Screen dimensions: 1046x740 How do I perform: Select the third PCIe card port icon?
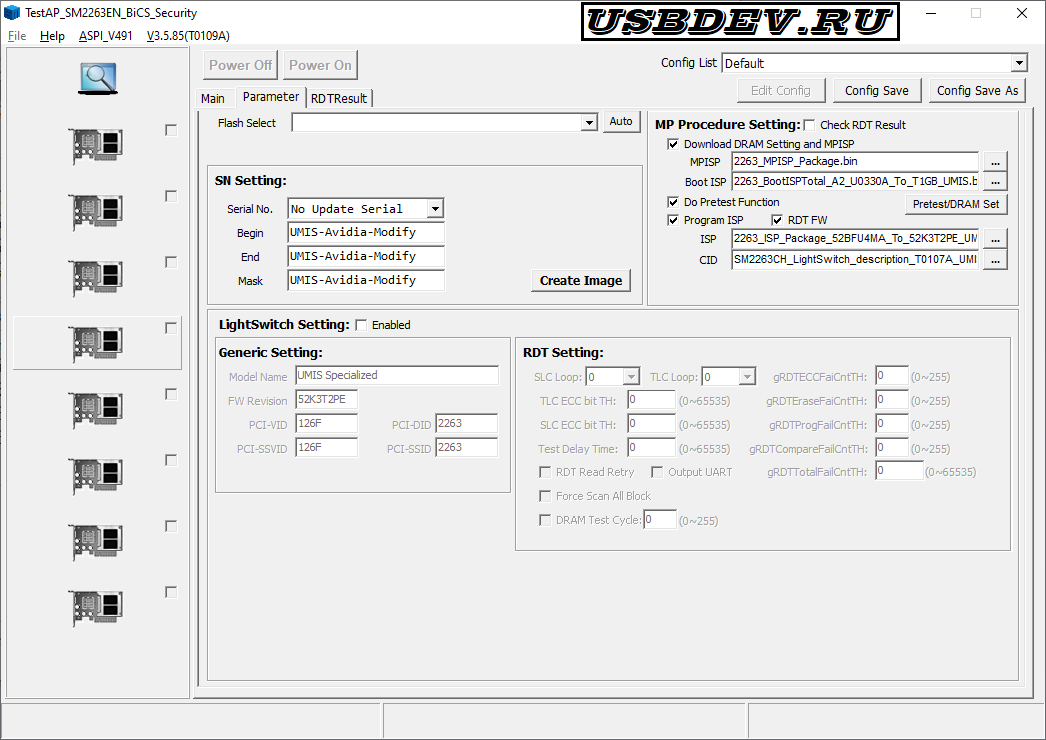point(97,278)
